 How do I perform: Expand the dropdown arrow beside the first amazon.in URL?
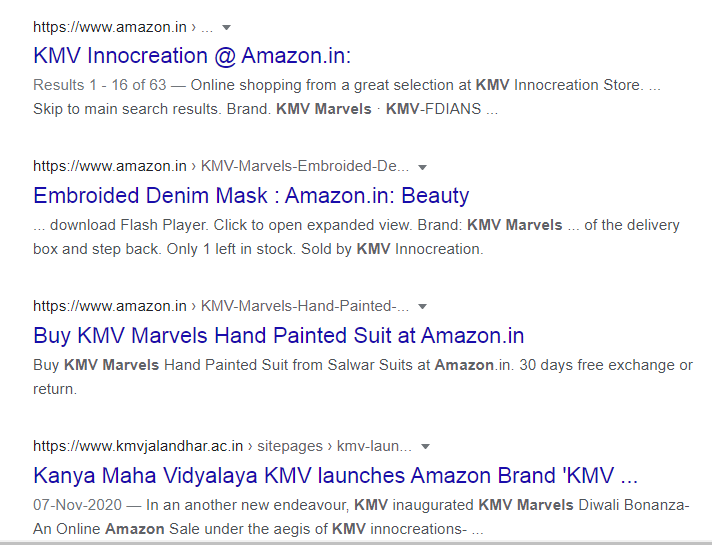point(226,28)
